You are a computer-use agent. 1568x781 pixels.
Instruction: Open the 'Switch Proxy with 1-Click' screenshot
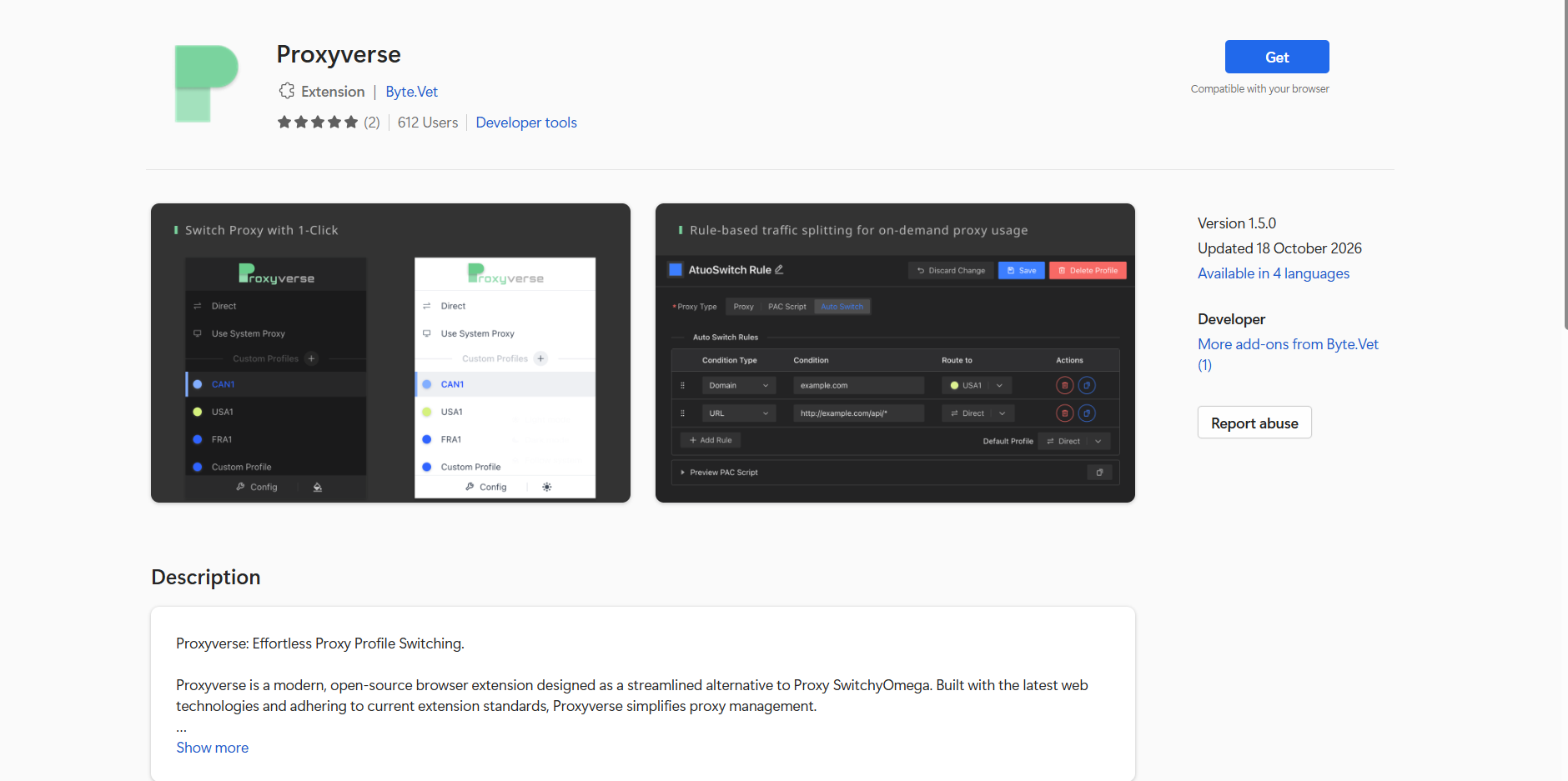(x=390, y=353)
